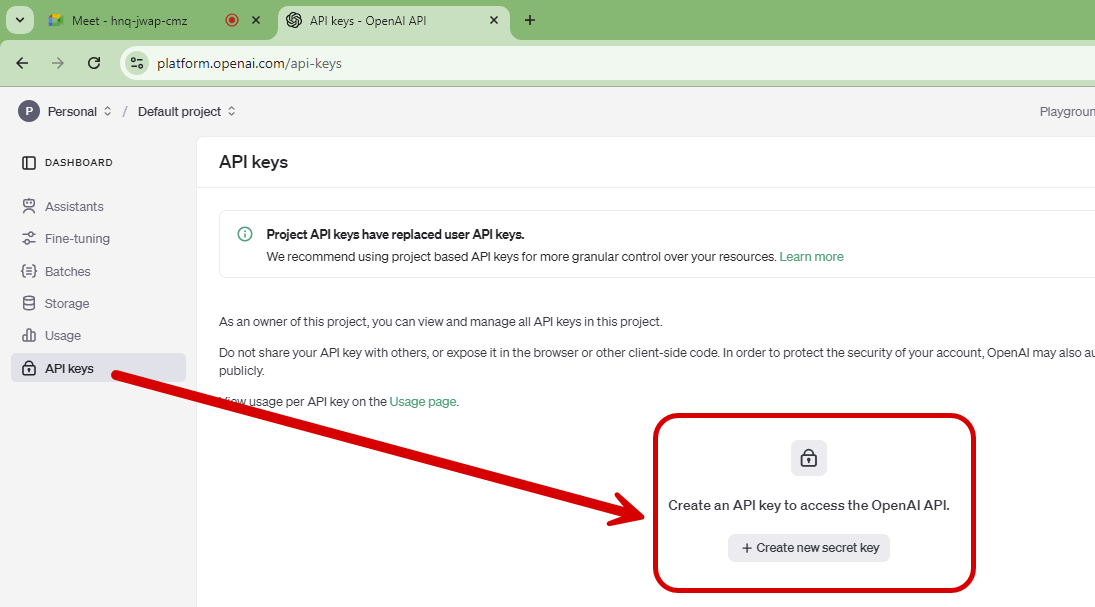Click the DASHBOARD label in sidebar
Image resolution: width=1095 pixels, height=607 pixels.
pyautogui.click(x=79, y=163)
